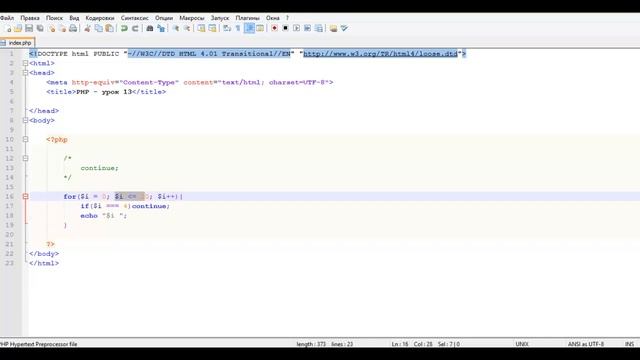Start macro recording with the red dot

(274, 29)
